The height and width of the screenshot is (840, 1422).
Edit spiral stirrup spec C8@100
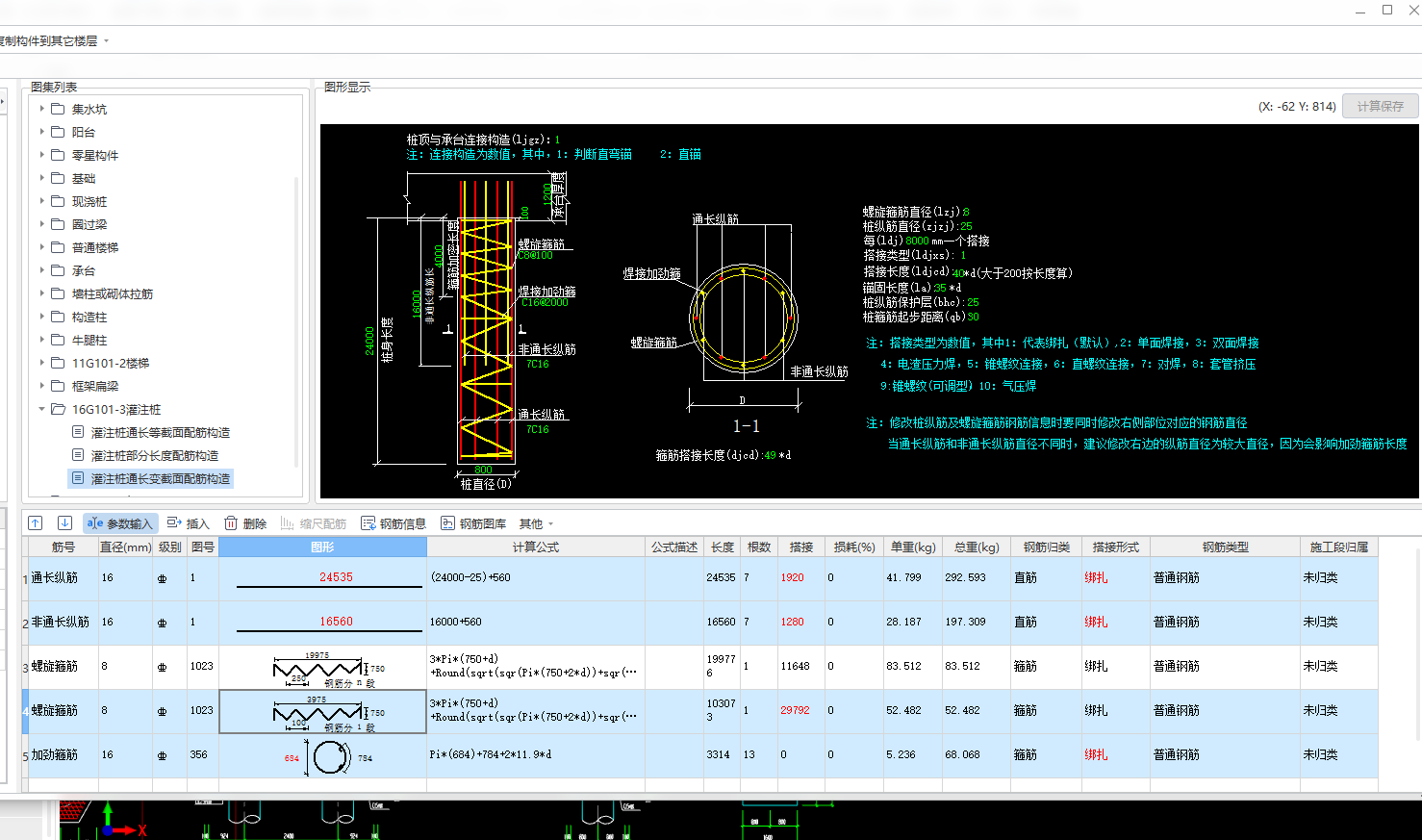[535, 256]
